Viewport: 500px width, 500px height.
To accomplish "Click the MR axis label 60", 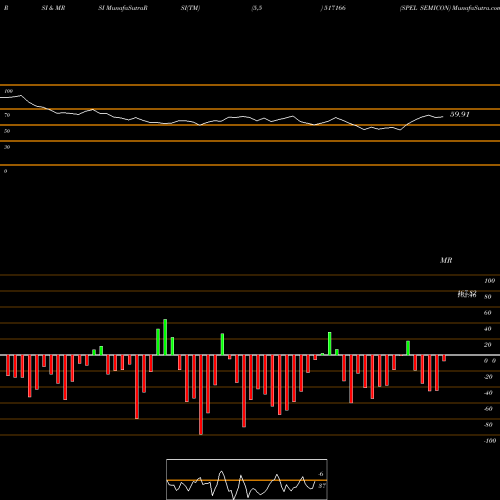I will click(x=487, y=313).
